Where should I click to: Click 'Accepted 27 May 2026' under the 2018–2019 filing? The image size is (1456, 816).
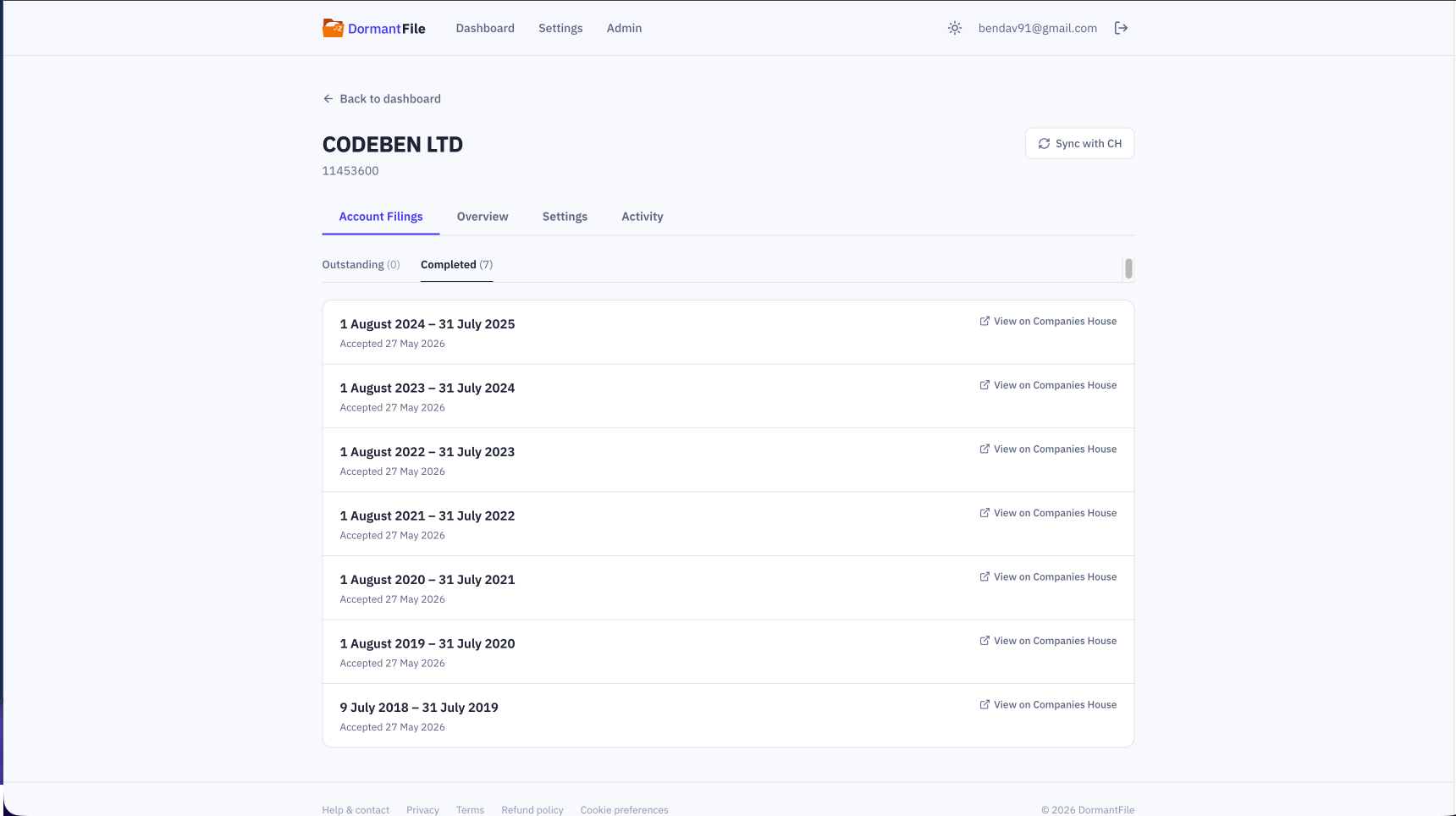click(x=393, y=727)
